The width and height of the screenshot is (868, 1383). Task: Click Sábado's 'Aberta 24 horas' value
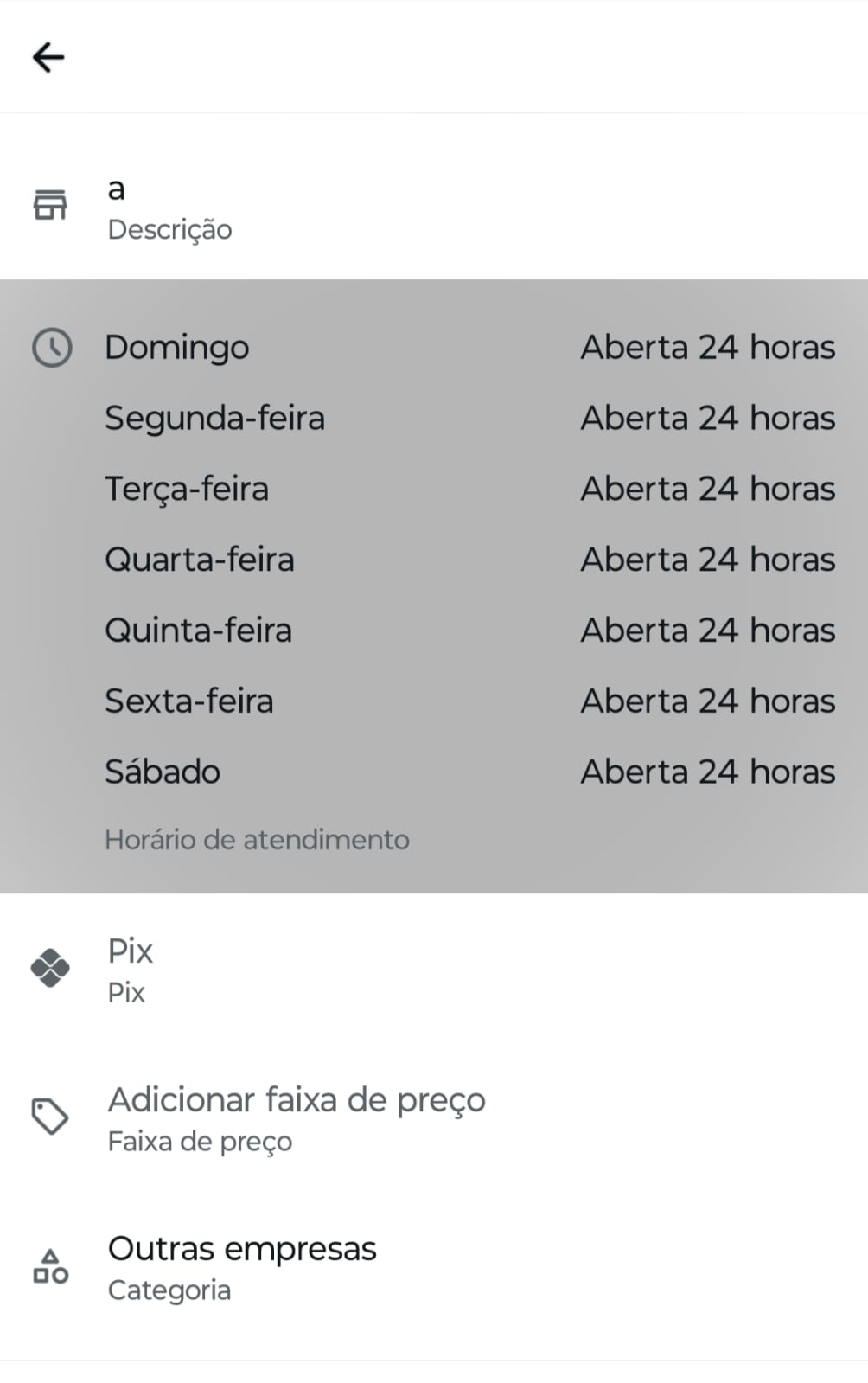tap(707, 772)
